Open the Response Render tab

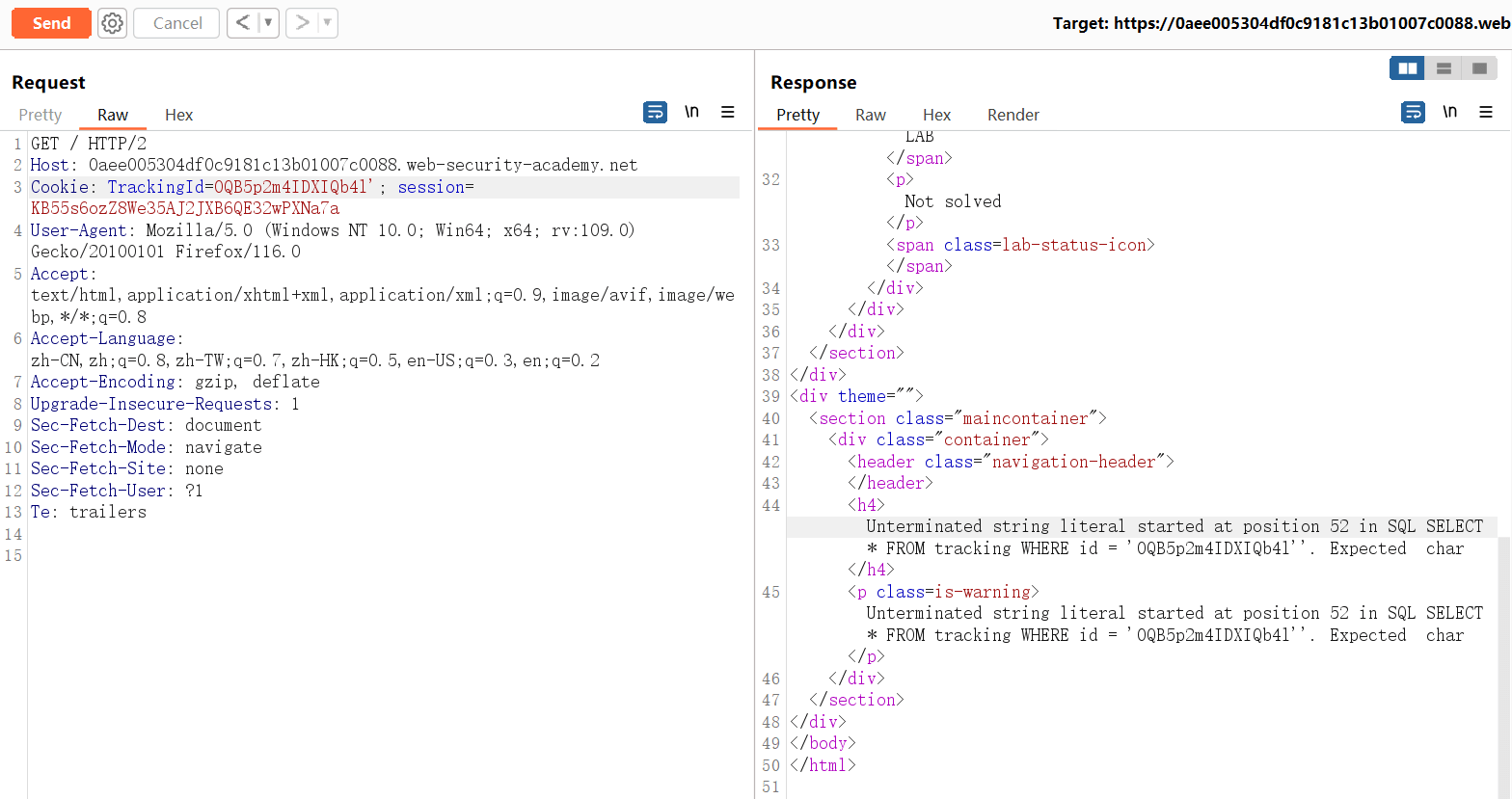point(1012,115)
